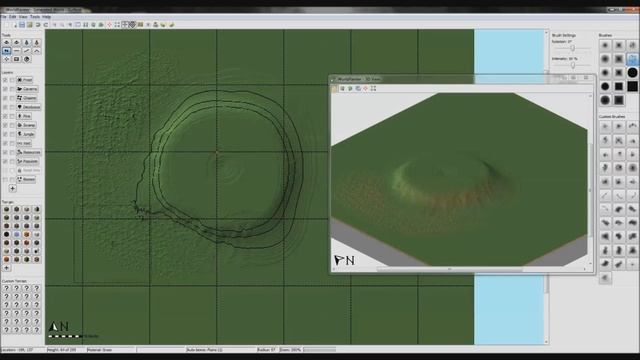Image resolution: width=640 pixels, height=360 pixels.
Task: Select the diagonal line tool in Tools
Action: point(27,51)
